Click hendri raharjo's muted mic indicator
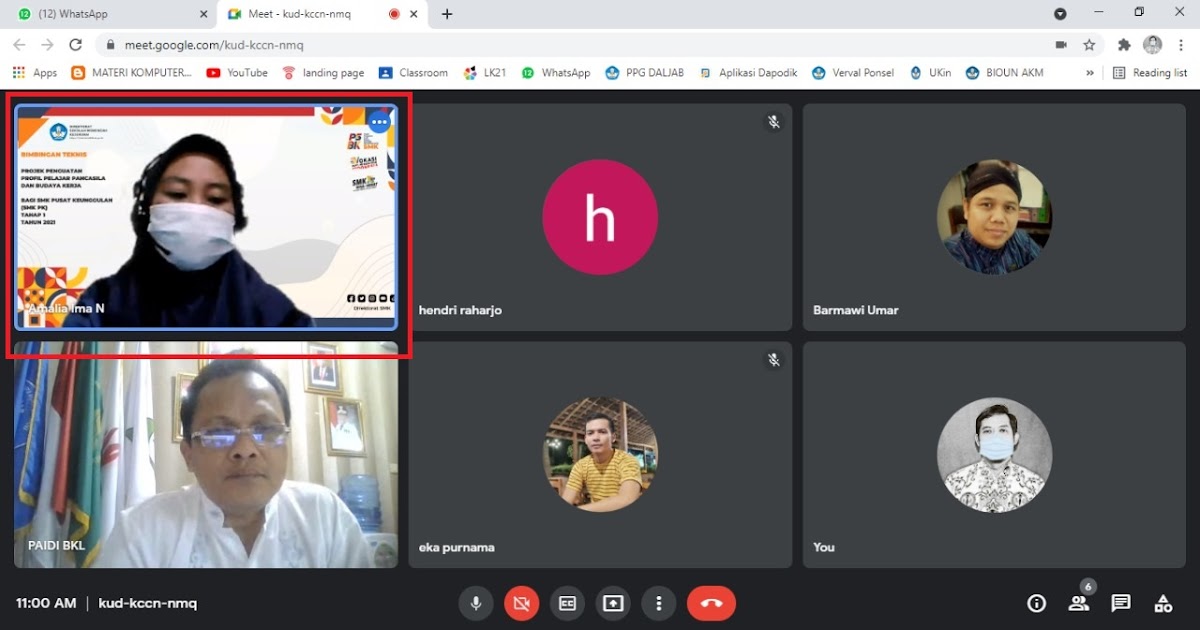Screen dimensions: 1200x630 [x=771, y=122]
